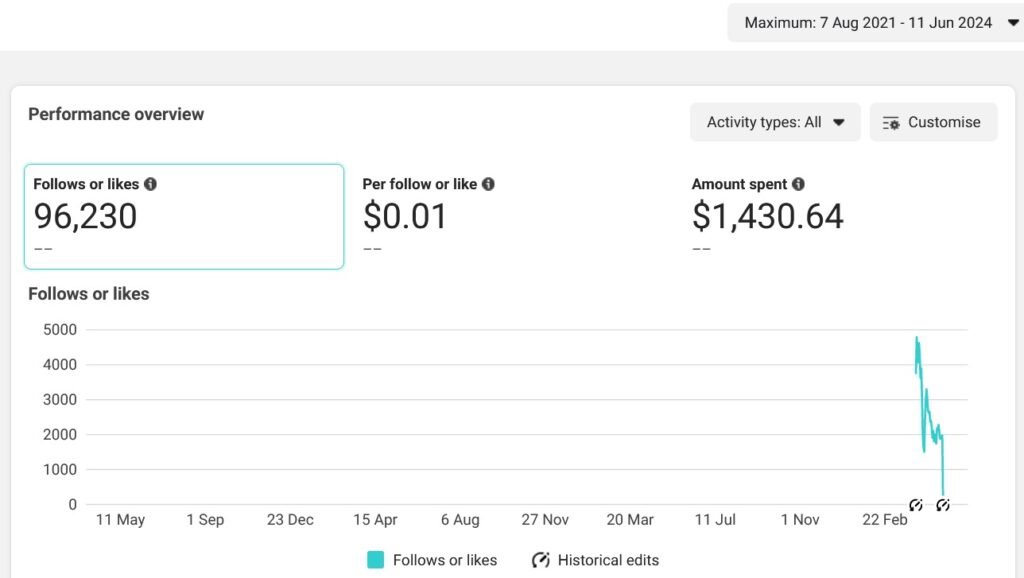The image size is (1024, 578).
Task: Click the 22 Feb label on the x-axis
Action: (884, 520)
